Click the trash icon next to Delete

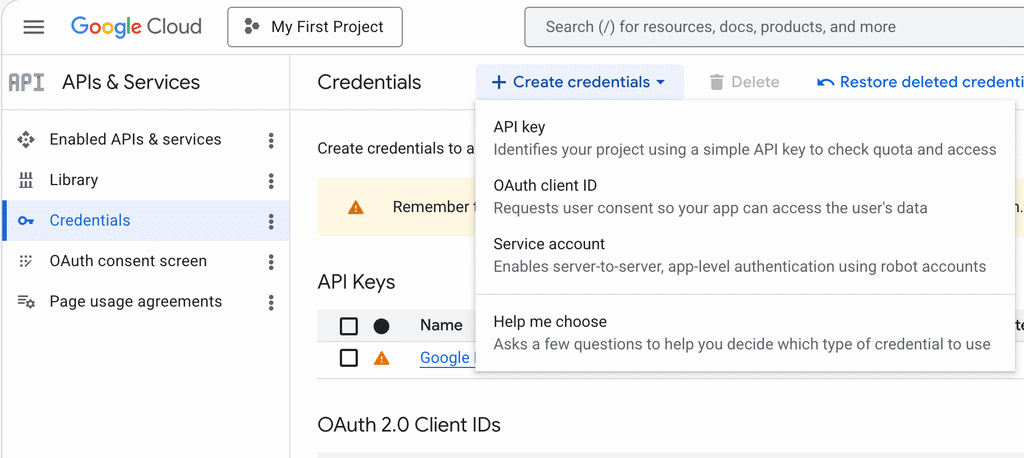[716, 82]
